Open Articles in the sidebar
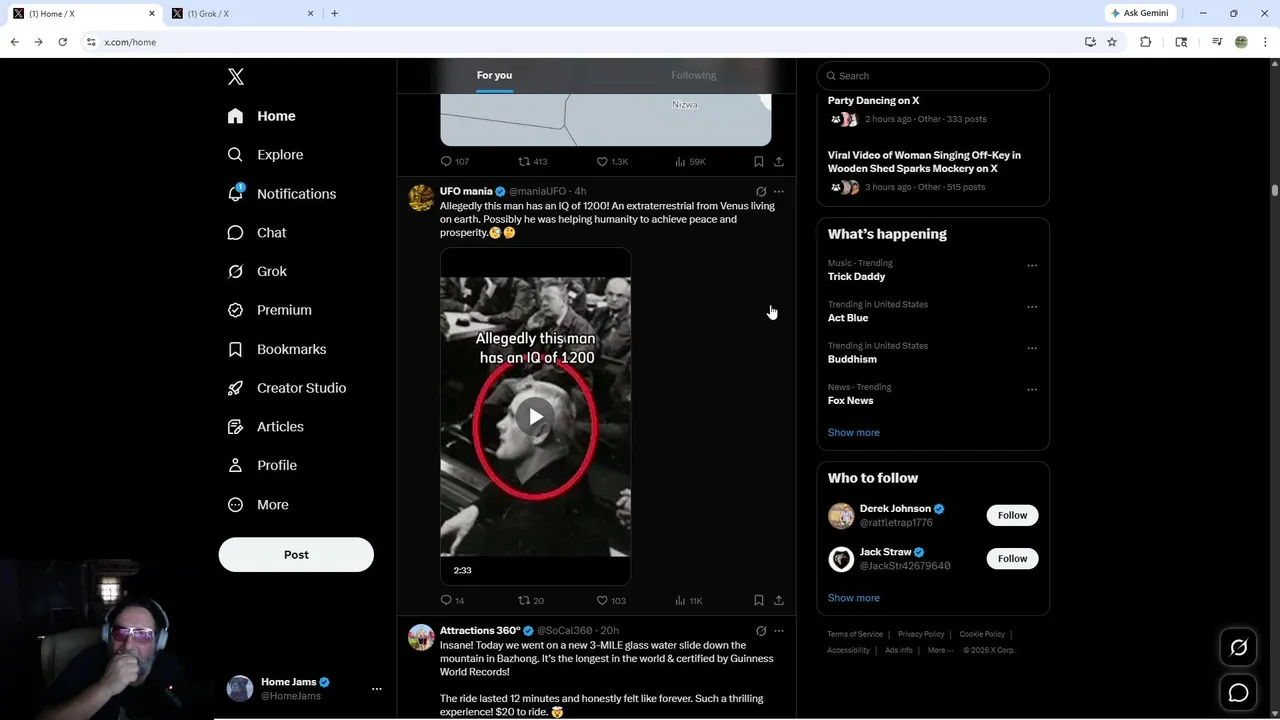 coord(265,426)
